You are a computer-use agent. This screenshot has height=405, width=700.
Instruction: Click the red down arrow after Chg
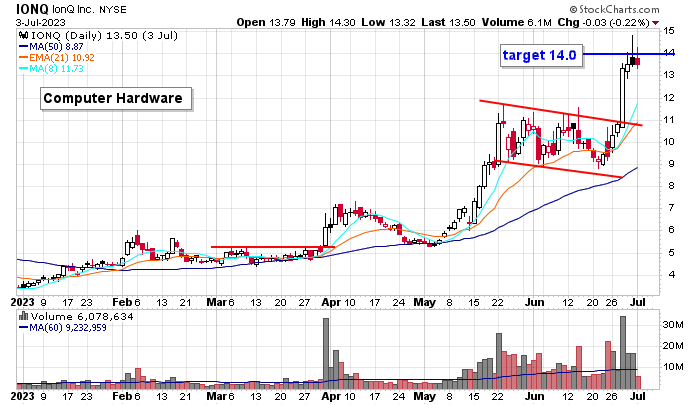tap(655, 23)
